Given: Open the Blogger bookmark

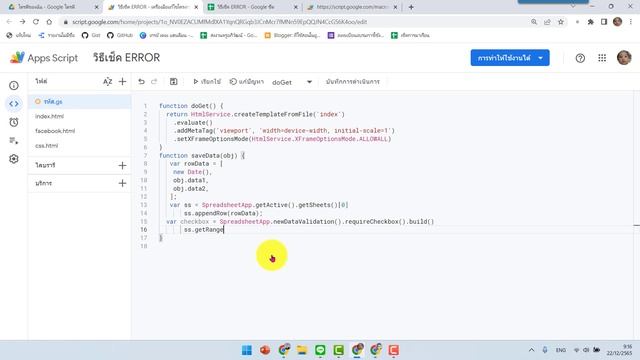Looking at the screenshot, I should tap(292, 35).
